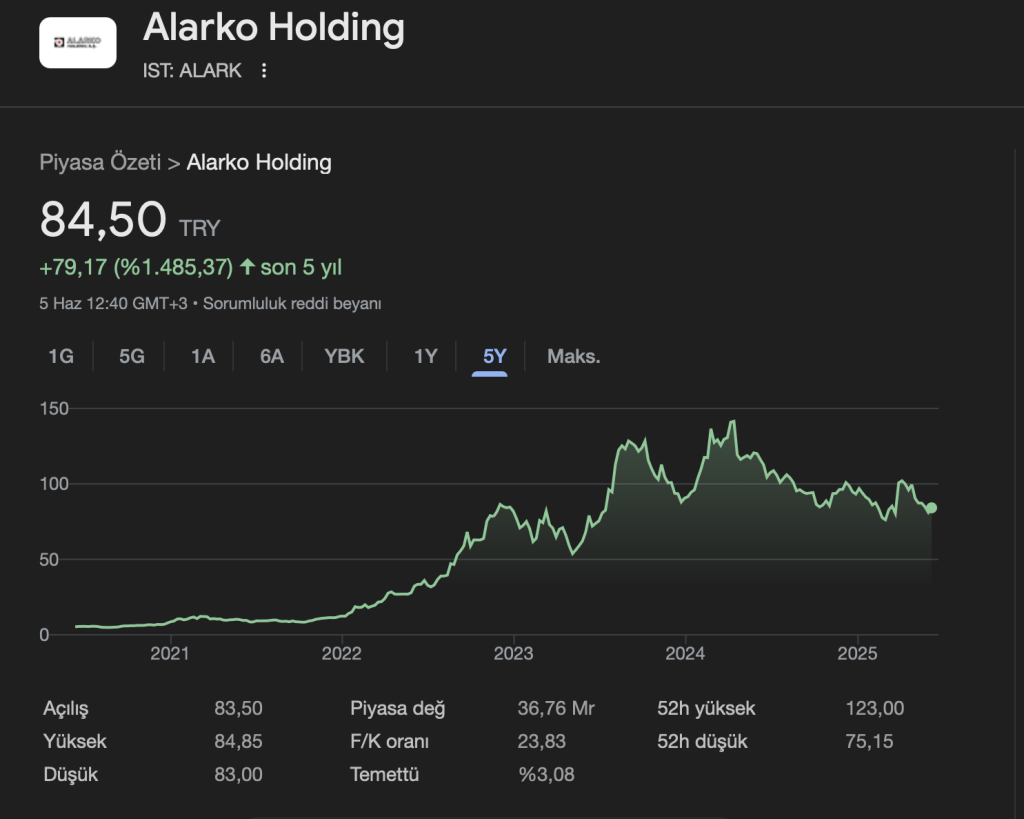Click the 2023 label on the chart axis

click(513, 654)
